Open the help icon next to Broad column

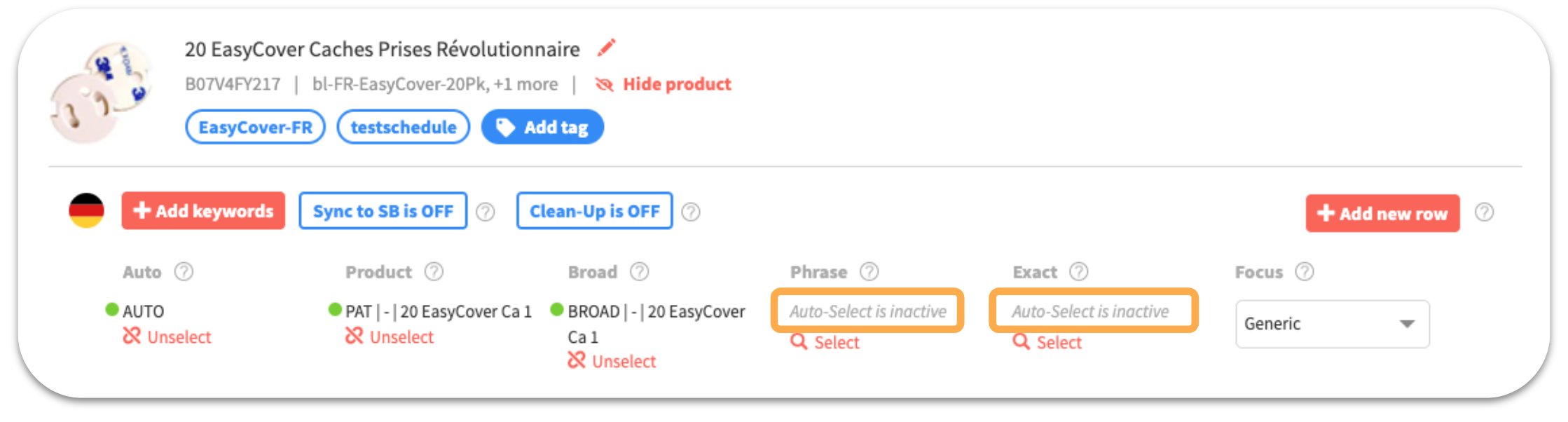pyautogui.click(x=639, y=271)
